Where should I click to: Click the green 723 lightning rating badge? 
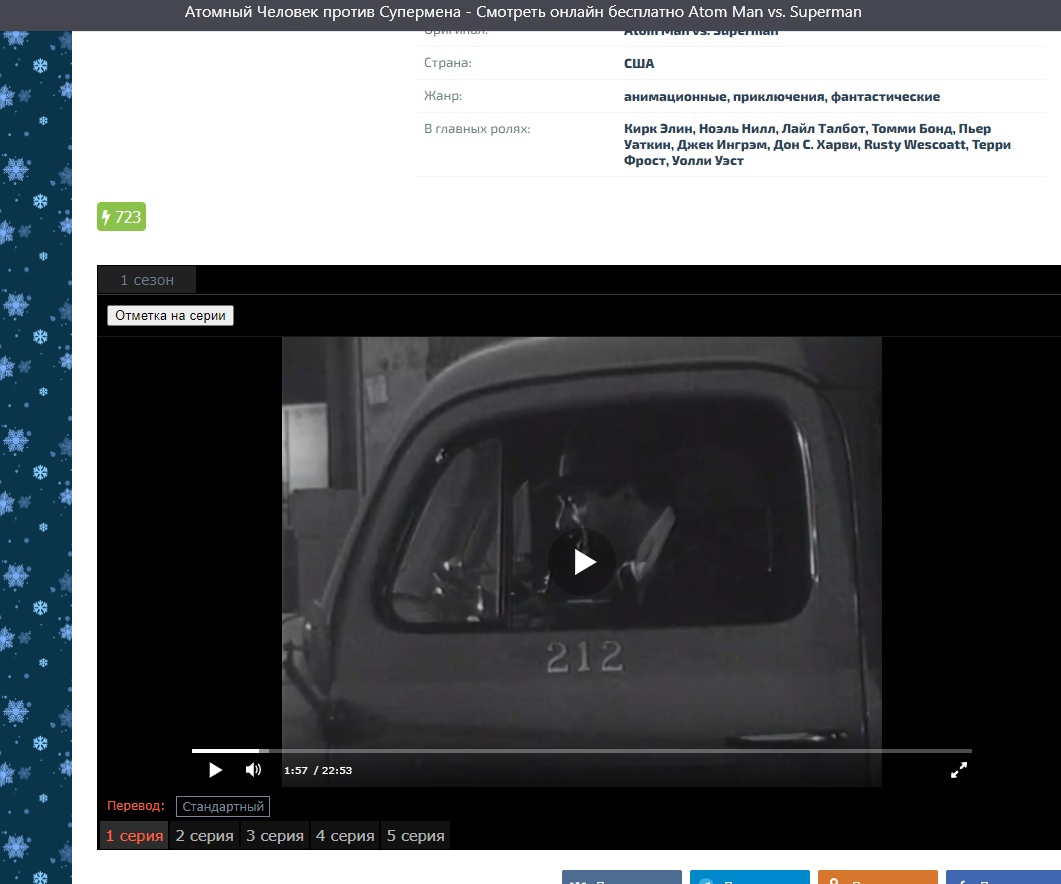click(x=121, y=217)
